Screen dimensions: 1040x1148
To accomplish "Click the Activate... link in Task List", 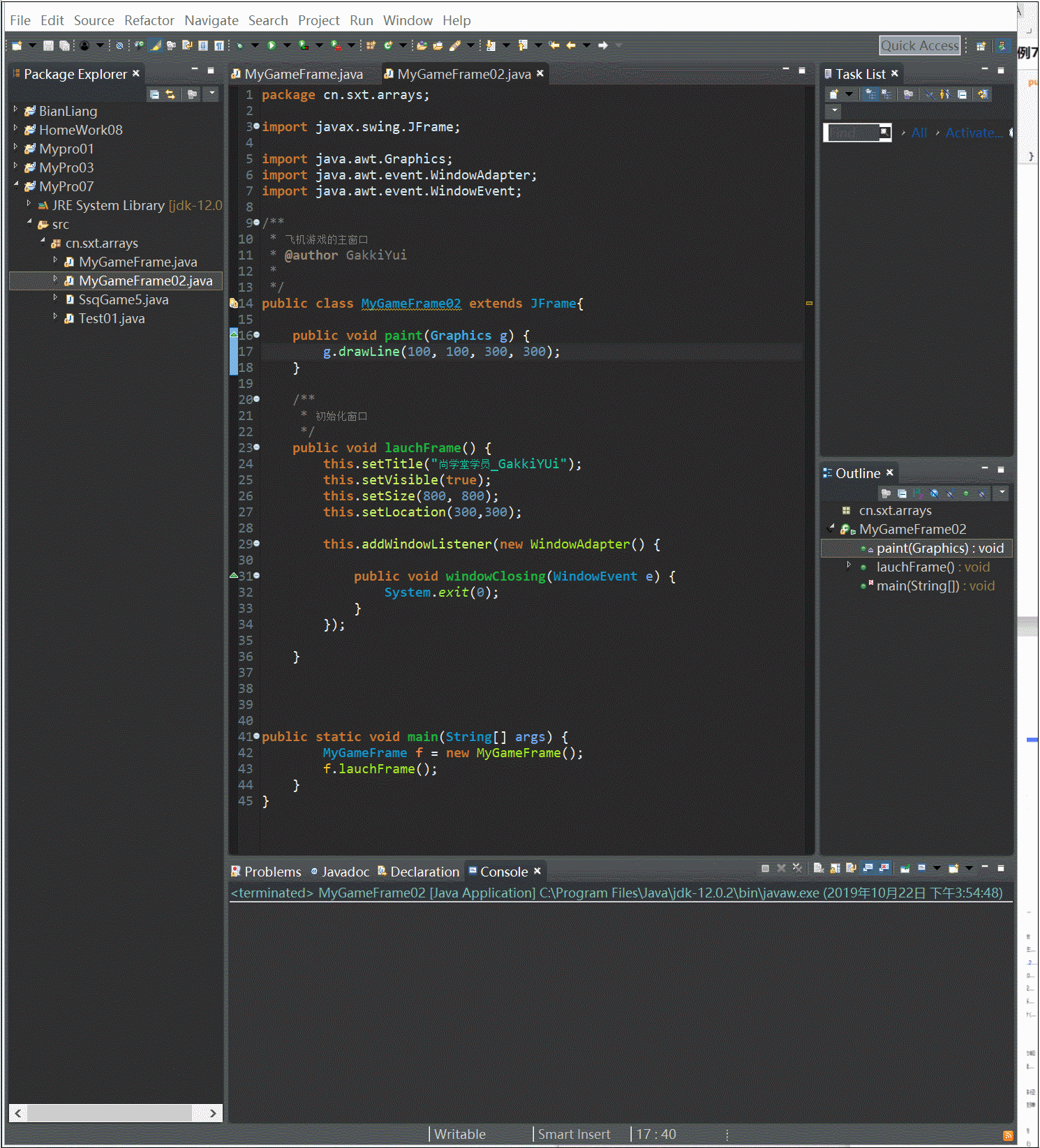I will (x=974, y=133).
